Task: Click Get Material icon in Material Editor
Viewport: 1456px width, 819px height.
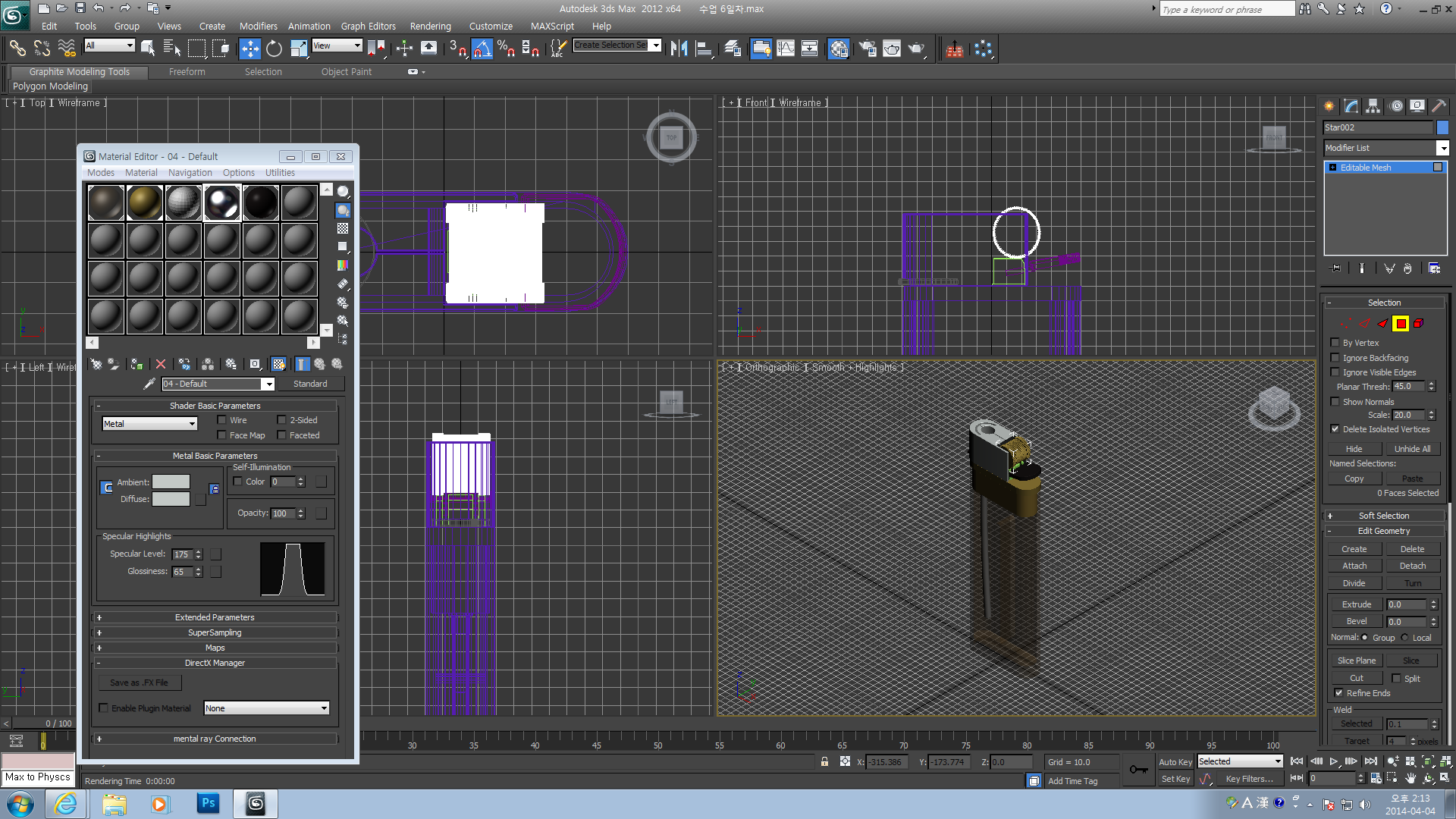Action: pos(96,364)
